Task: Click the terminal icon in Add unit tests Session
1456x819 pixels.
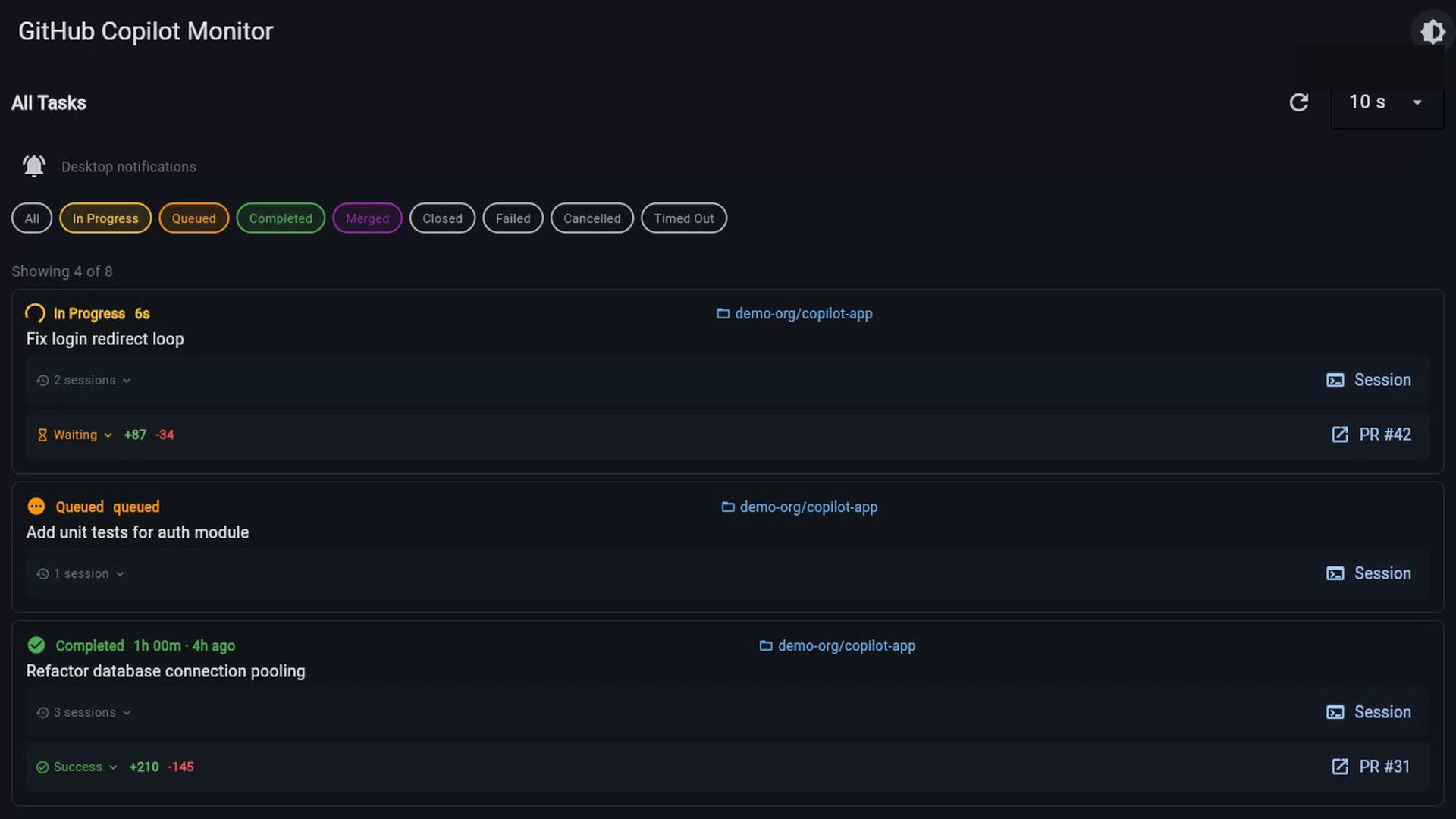Action: [x=1335, y=573]
